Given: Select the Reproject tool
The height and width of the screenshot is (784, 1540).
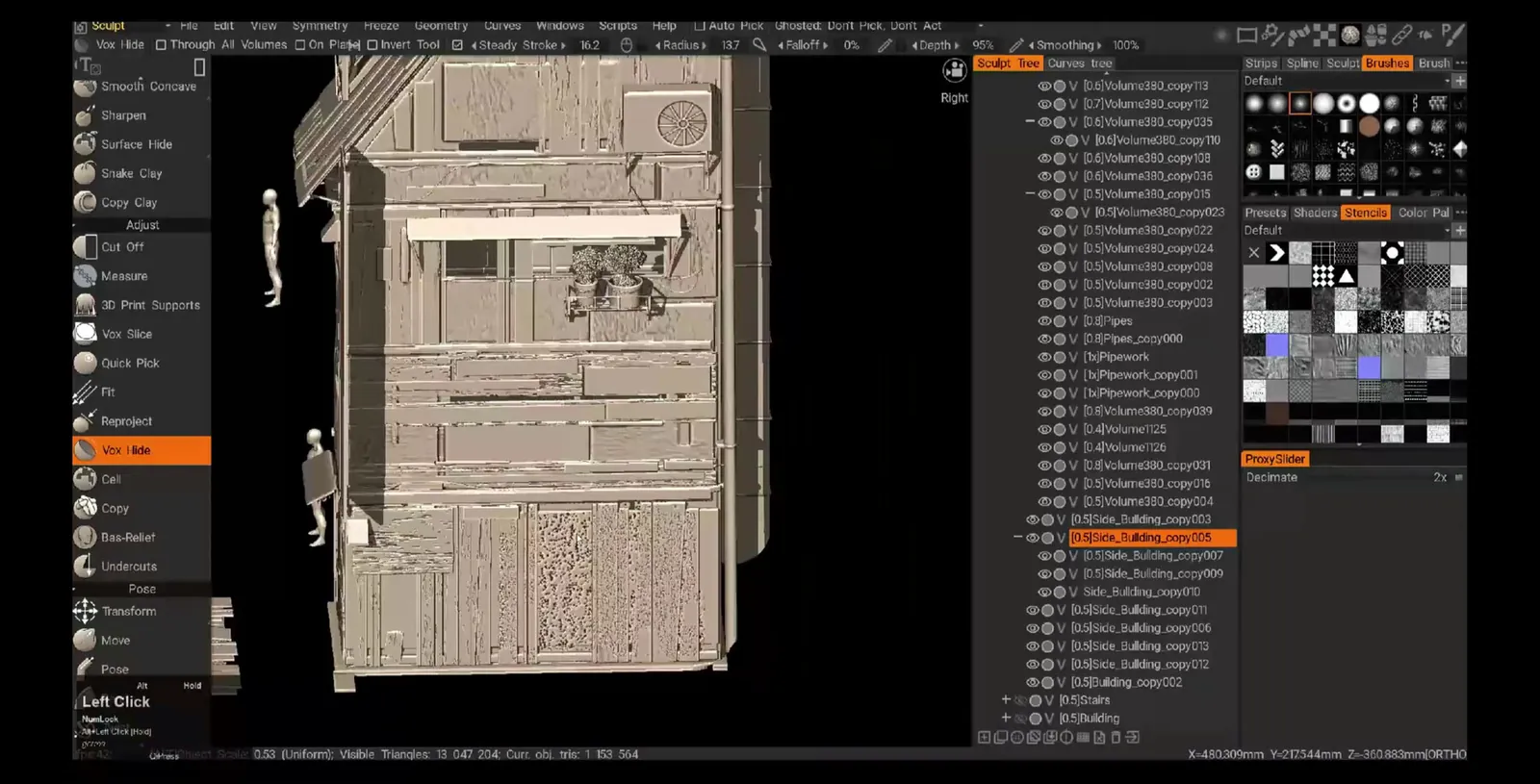Looking at the screenshot, I should [x=141, y=421].
